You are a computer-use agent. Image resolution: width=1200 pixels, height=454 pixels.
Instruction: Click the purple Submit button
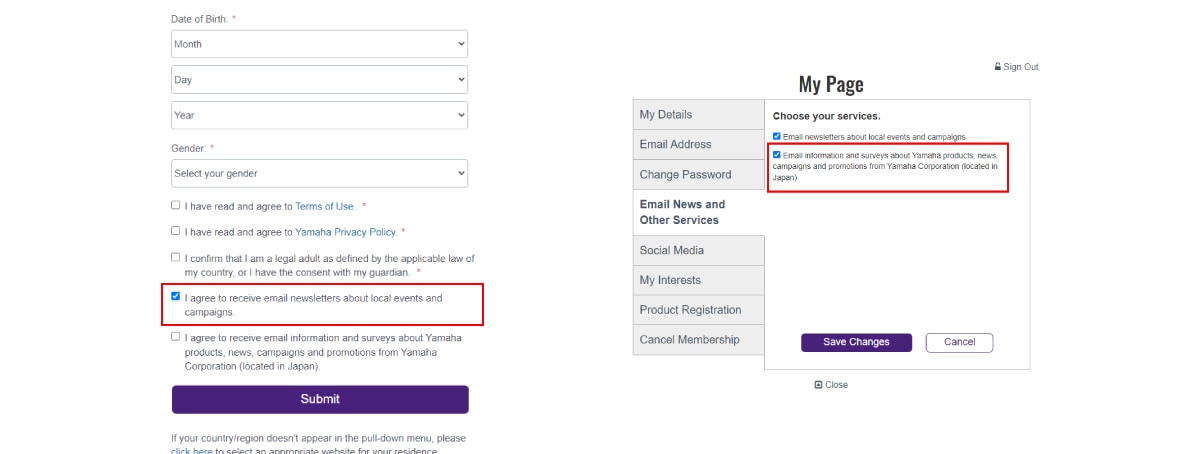[320, 399]
